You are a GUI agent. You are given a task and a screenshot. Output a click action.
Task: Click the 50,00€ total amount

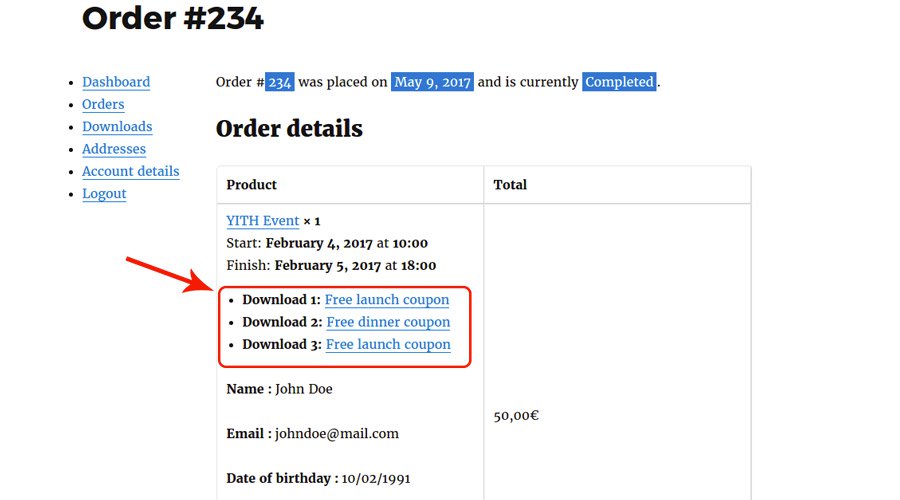pyautogui.click(x=516, y=415)
